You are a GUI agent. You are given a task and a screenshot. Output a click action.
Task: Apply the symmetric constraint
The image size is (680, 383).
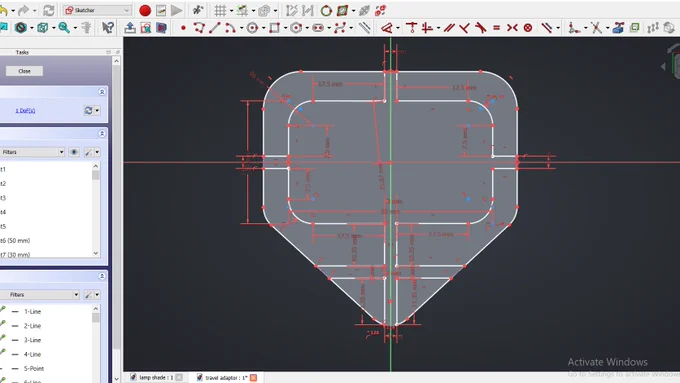512,28
